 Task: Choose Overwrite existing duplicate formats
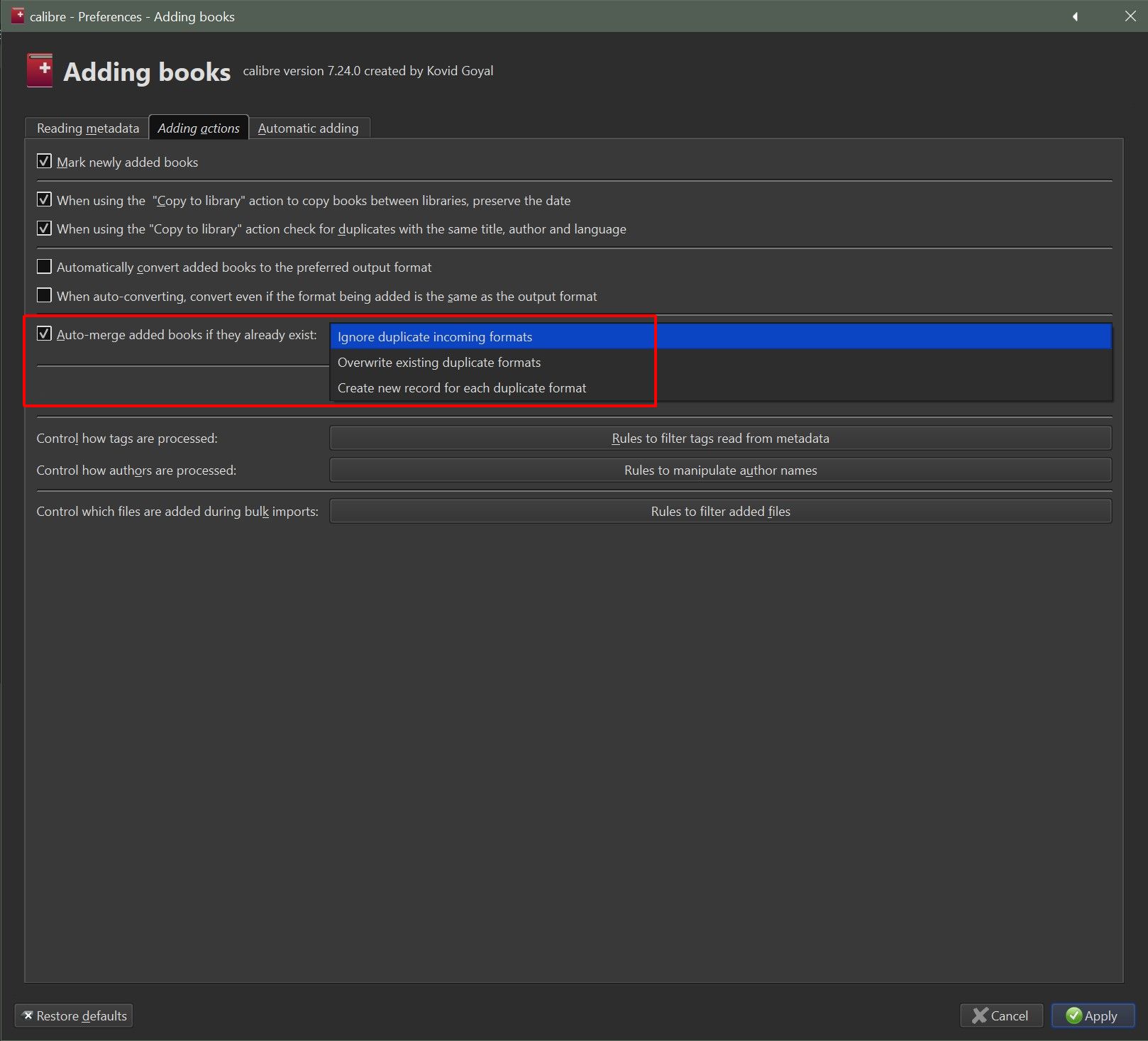(721, 363)
